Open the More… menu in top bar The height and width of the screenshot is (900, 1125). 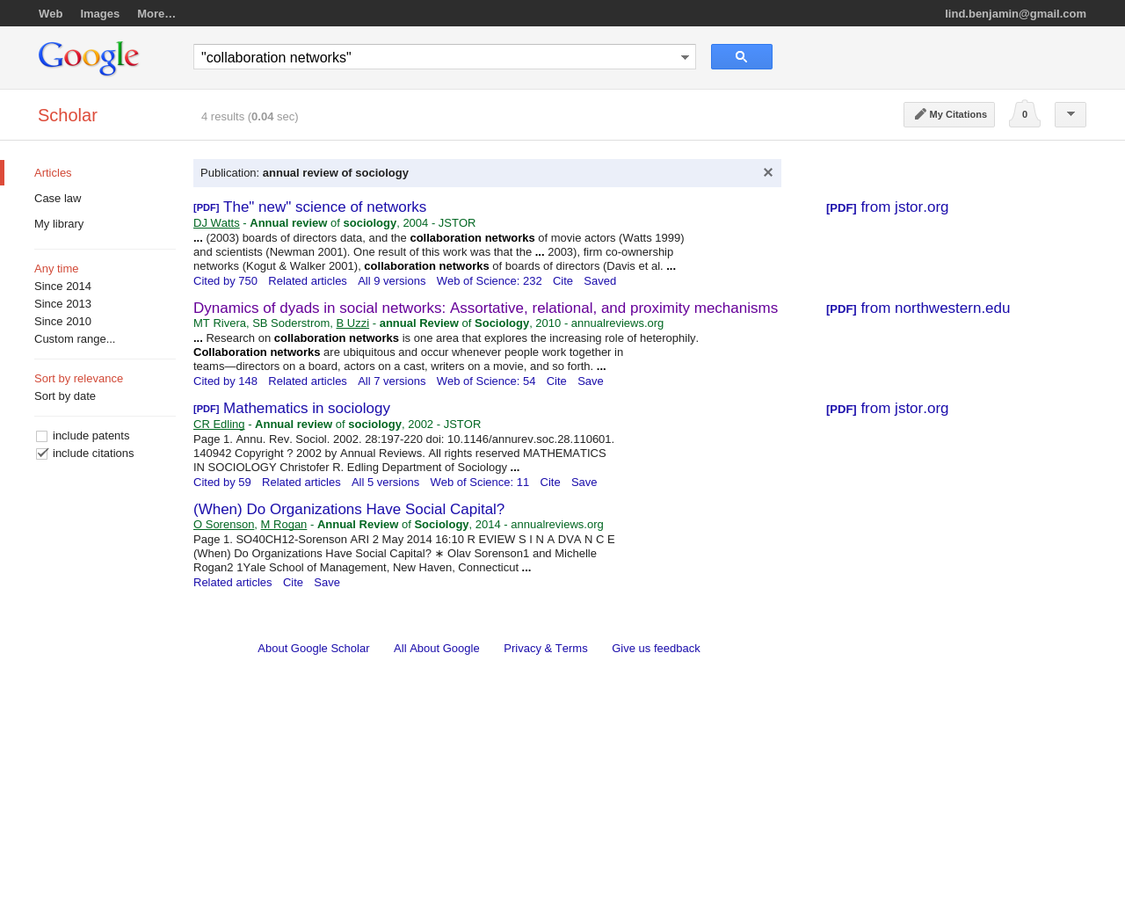tap(156, 14)
